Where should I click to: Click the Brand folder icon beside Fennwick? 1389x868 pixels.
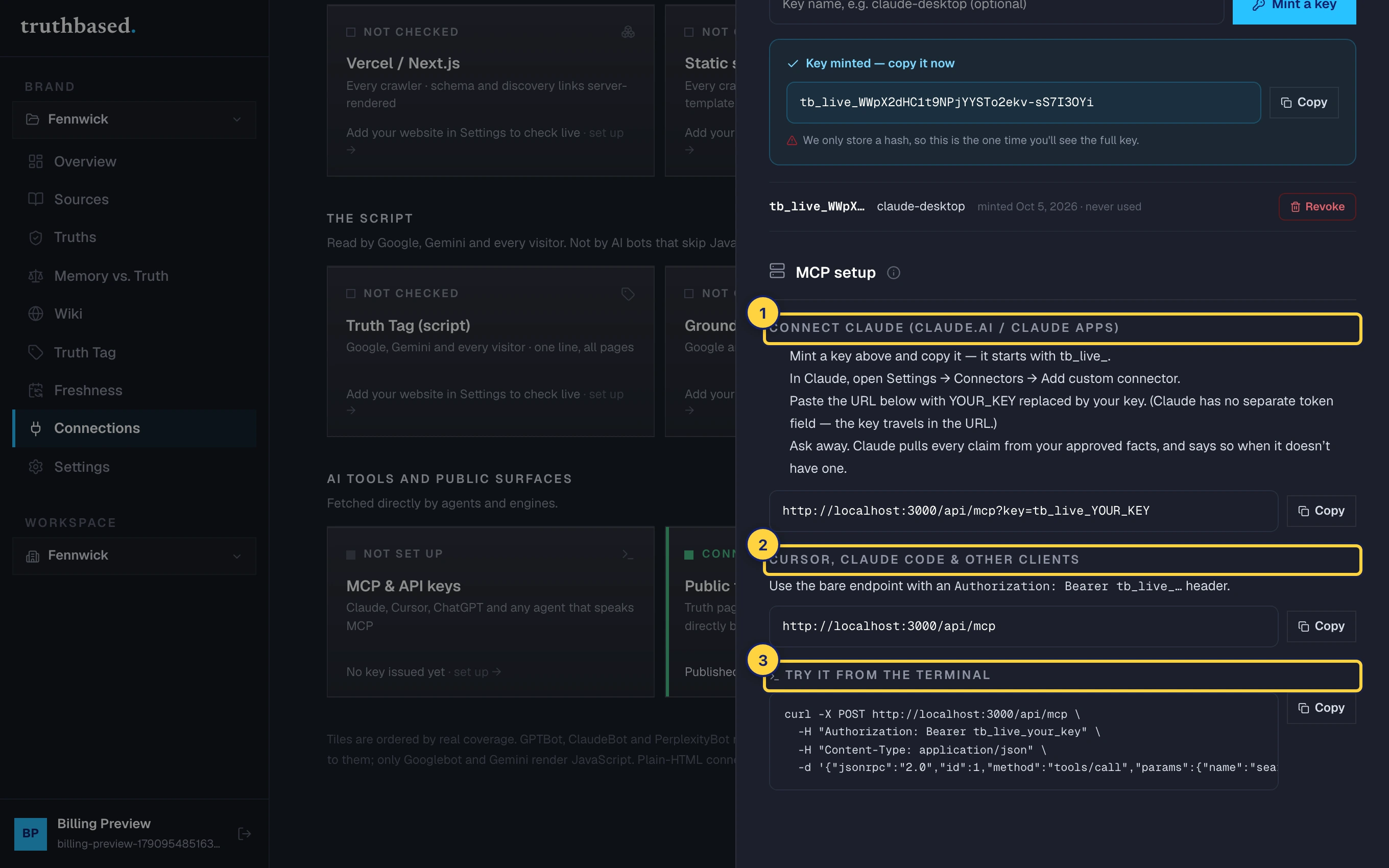pyautogui.click(x=33, y=119)
